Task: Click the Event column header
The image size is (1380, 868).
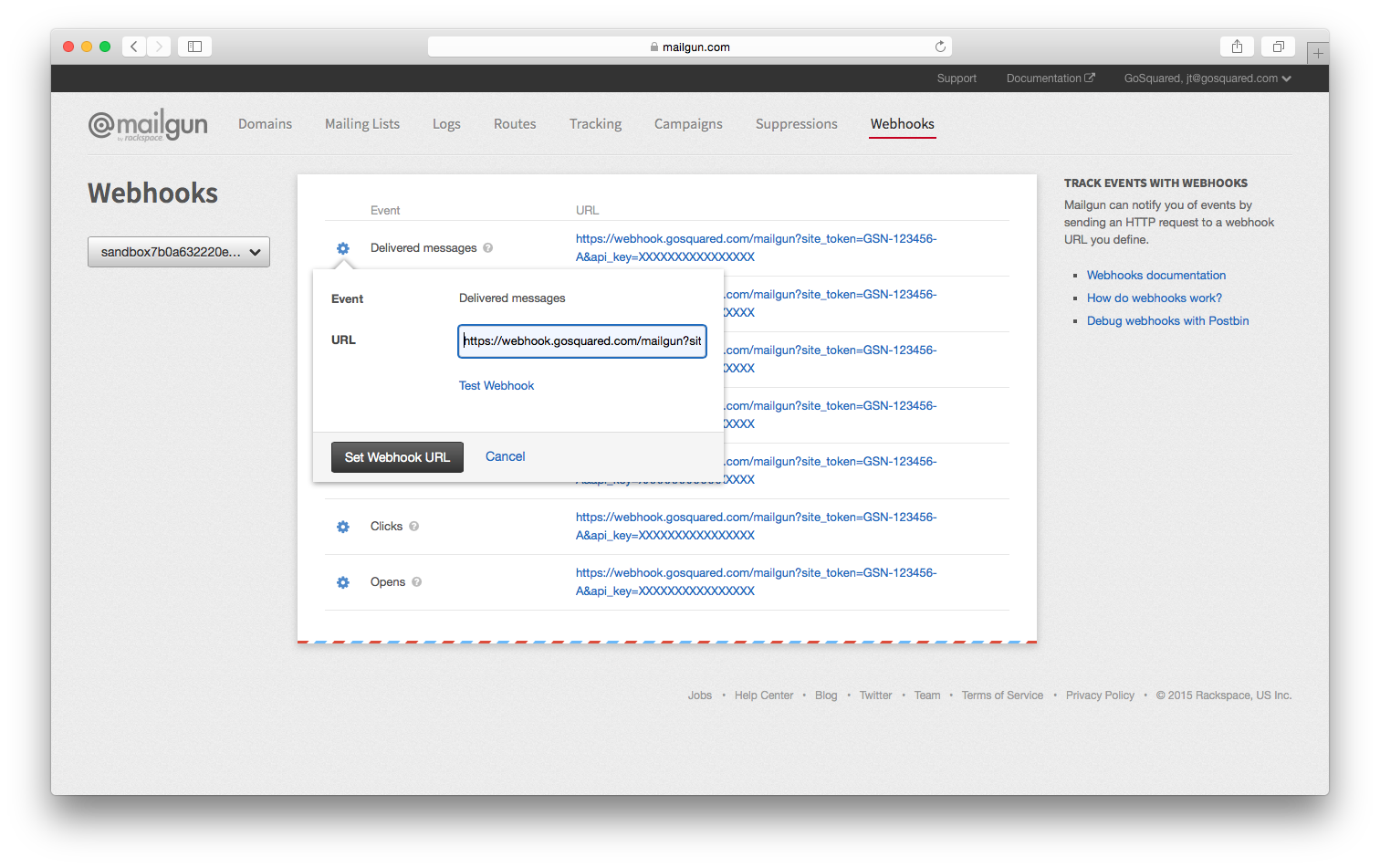Action: (385, 211)
